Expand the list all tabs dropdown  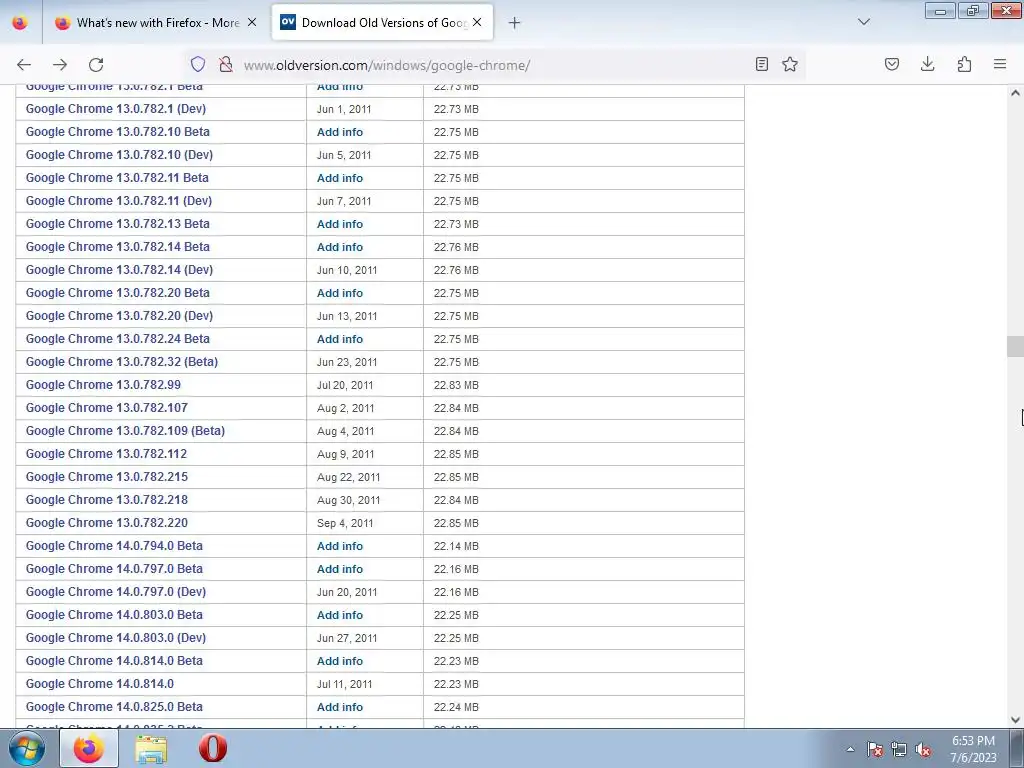point(864,22)
